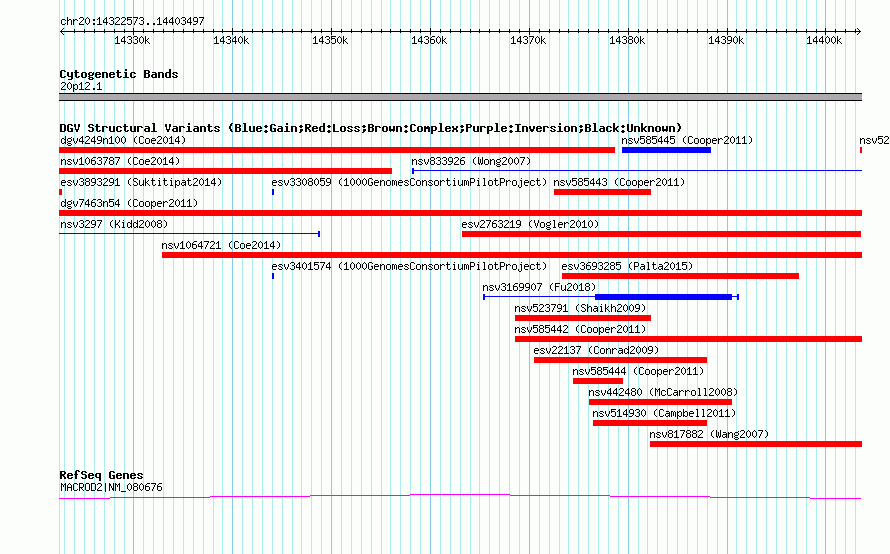
Task: Select the red nsv514930 loss bar
Action: tap(650, 423)
